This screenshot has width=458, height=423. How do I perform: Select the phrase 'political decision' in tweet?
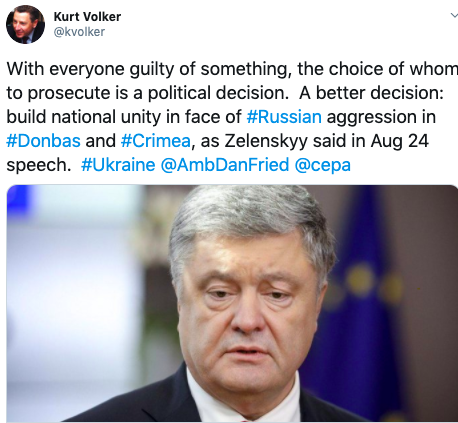coord(218,93)
